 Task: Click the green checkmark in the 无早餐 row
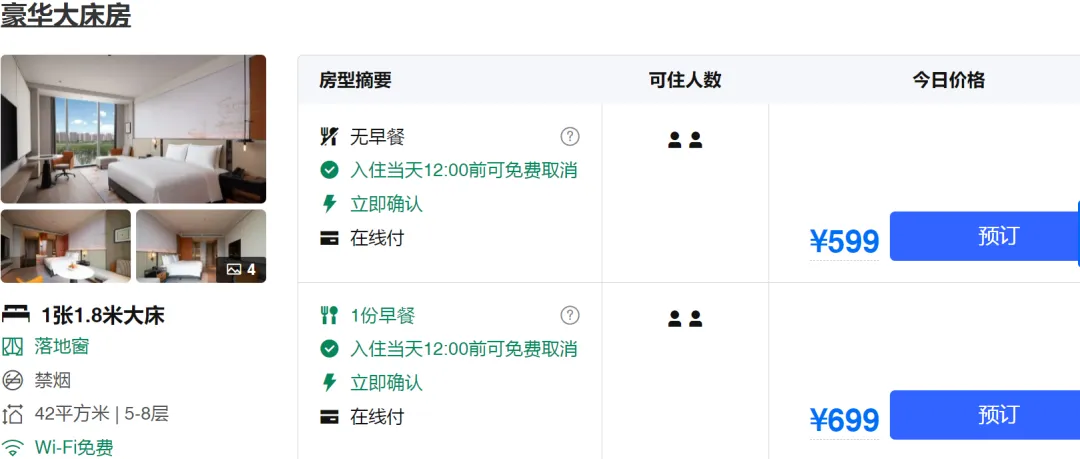329,170
